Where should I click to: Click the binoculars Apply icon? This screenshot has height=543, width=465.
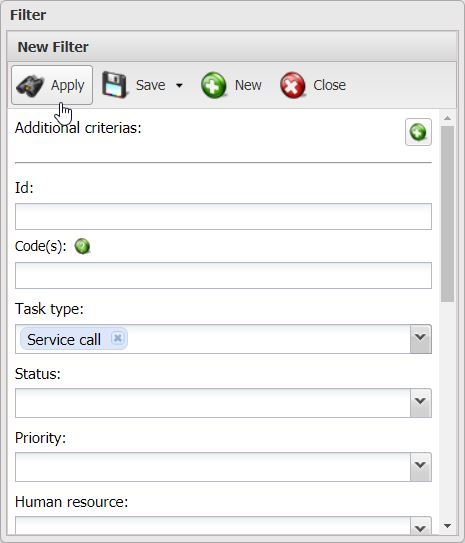coord(30,85)
